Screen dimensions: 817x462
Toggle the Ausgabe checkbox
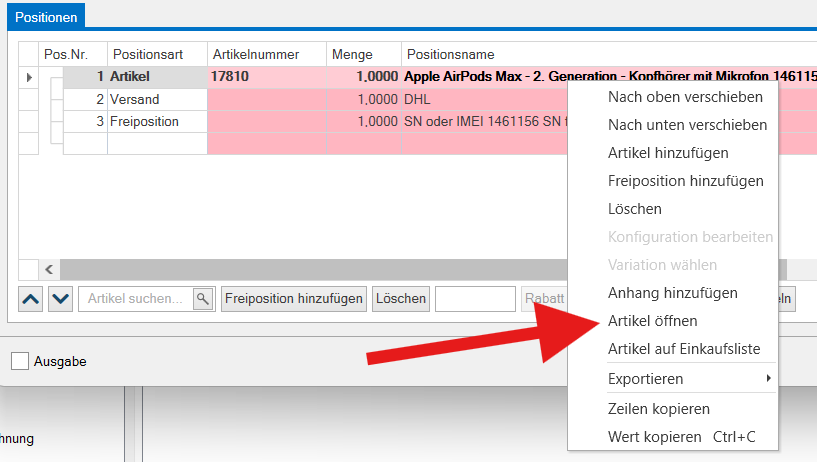point(20,361)
